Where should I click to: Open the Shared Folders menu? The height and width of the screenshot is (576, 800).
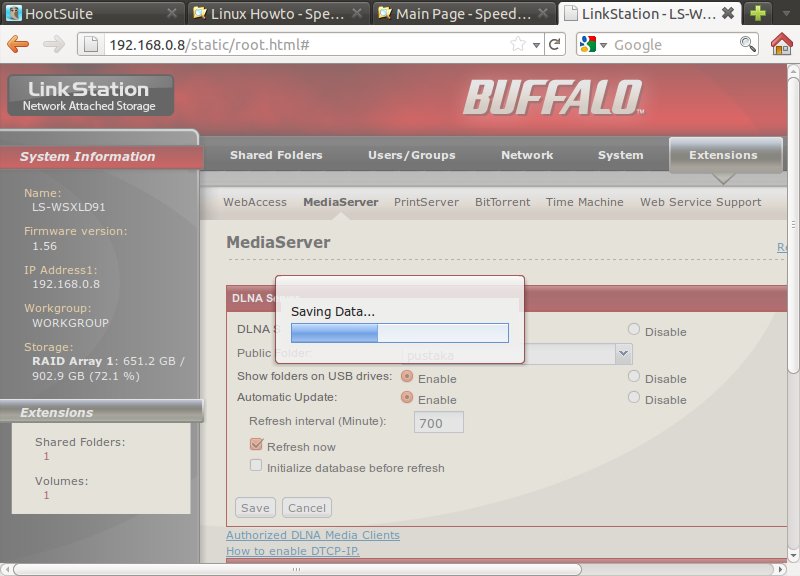coord(276,155)
